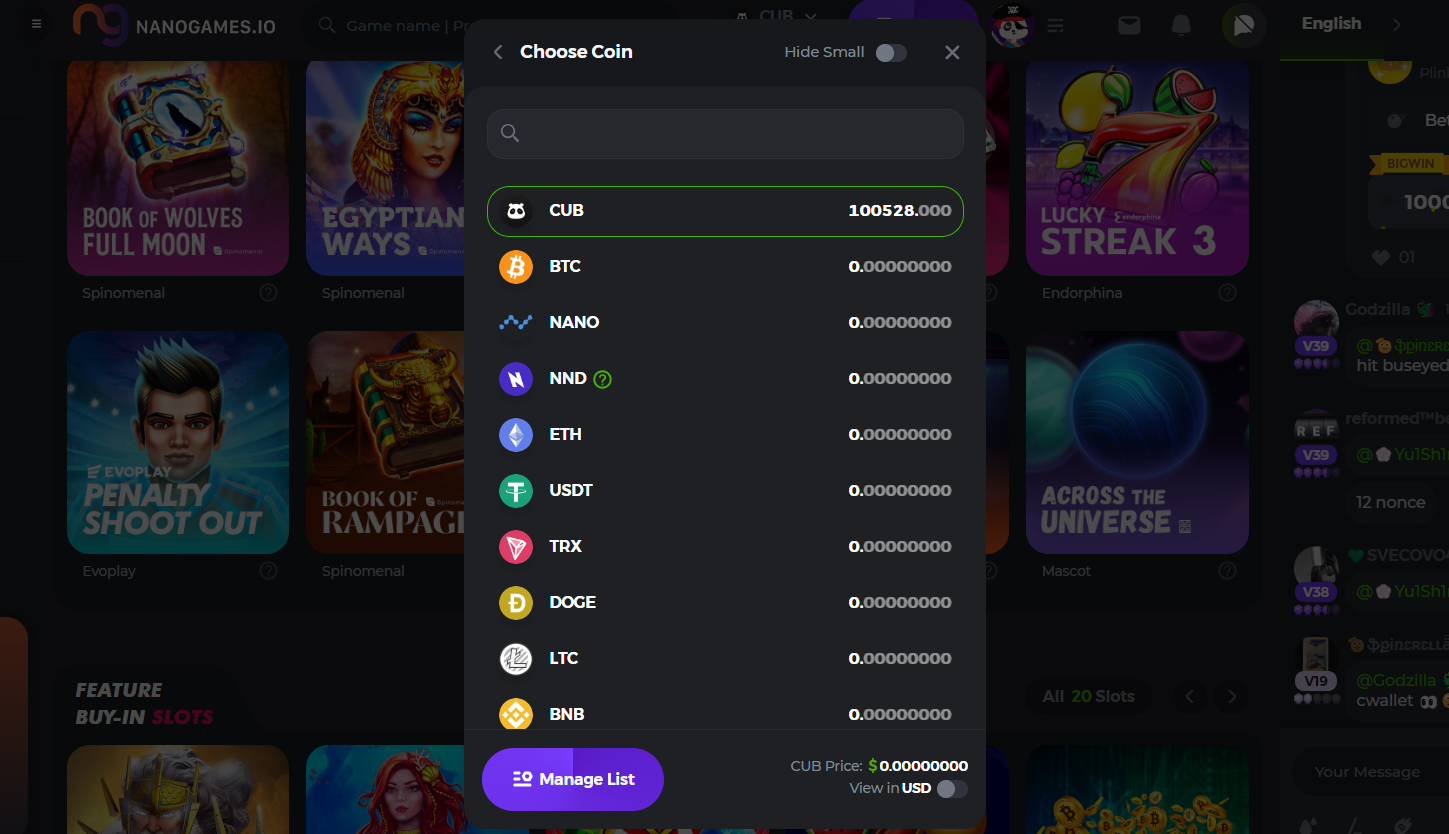This screenshot has height=834, width=1449.
Task: Go back with the Choose Coin arrow
Action: [x=498, y=52]
